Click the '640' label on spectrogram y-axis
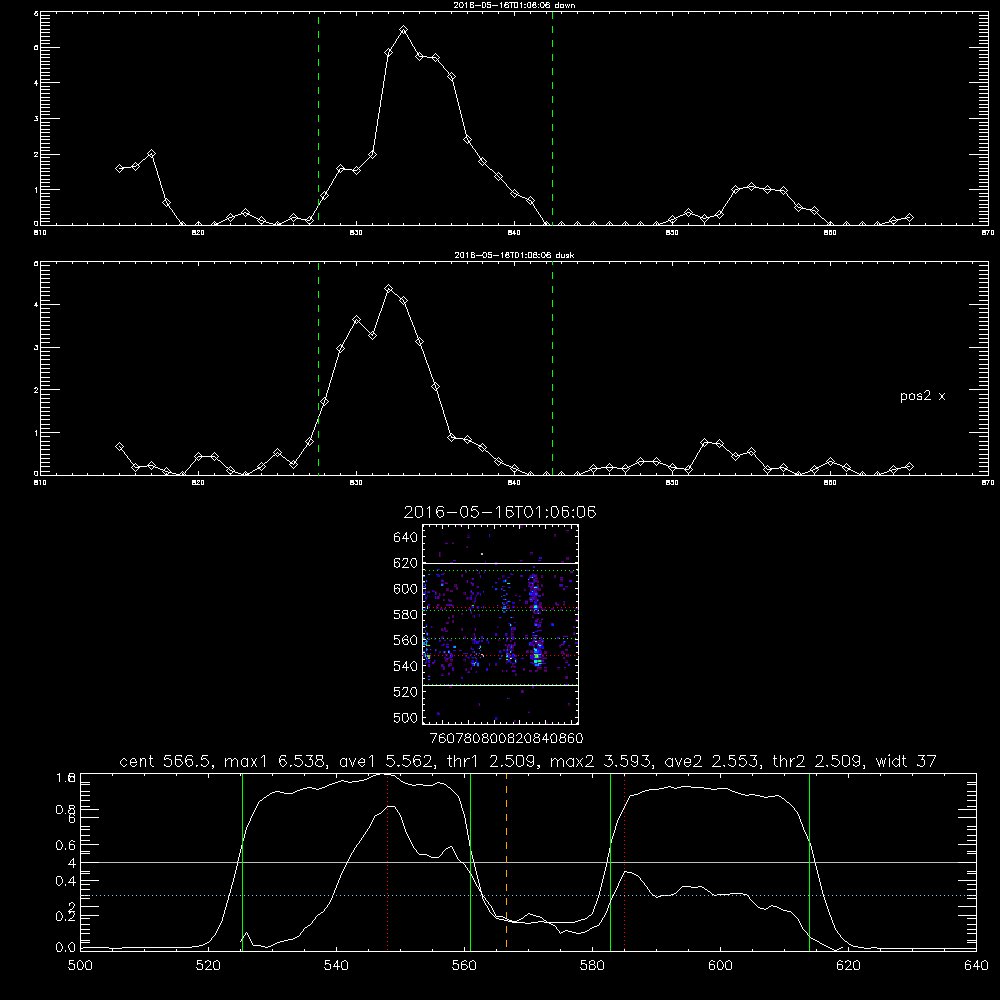Screen dimensions: 1000x1000 tap(406, 538)
